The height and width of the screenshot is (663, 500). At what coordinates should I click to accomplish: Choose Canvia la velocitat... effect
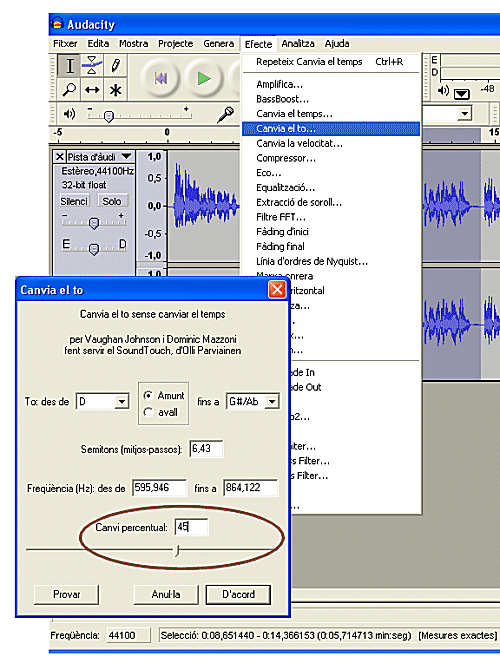pos(331,143)
